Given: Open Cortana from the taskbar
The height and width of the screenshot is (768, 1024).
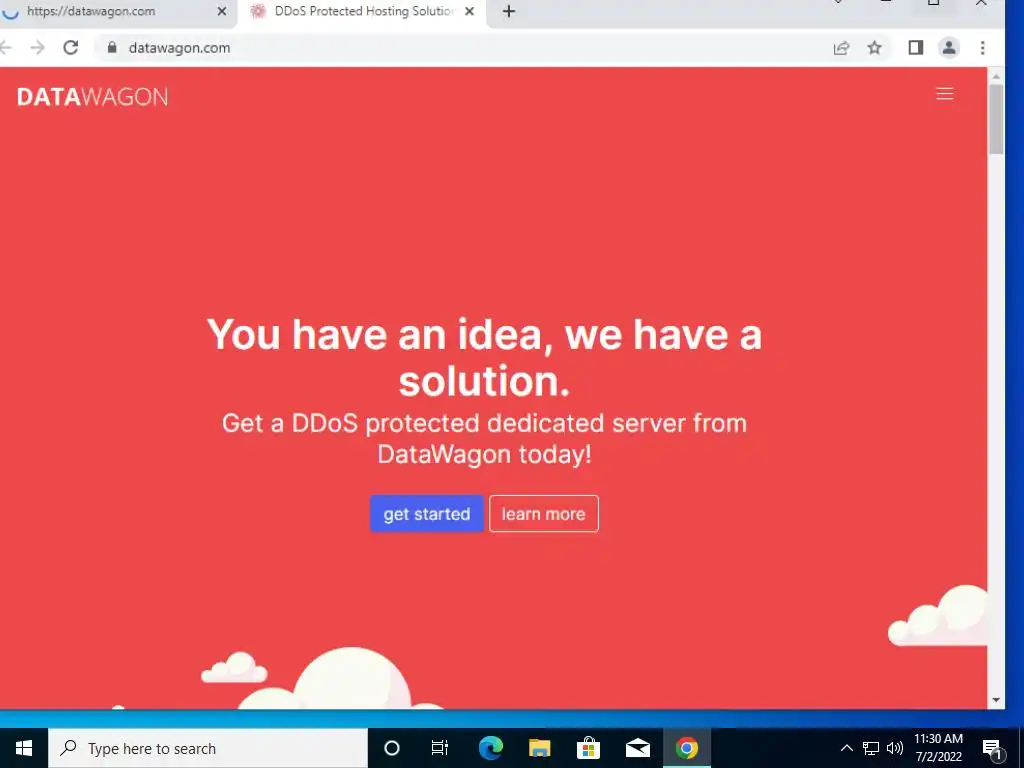Looking at the screenshot, I should click(391, 748).
